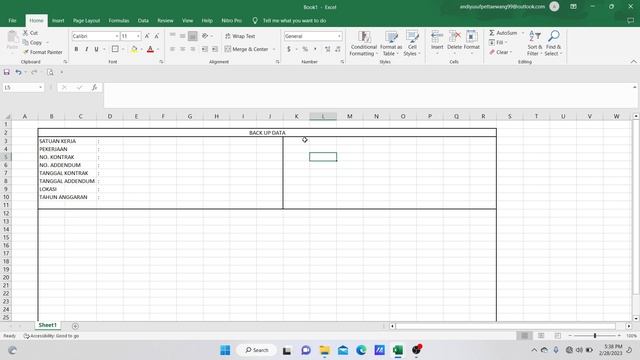Open File Explorer from taskbar
Image resolution: width=640 pixels, height=360 pixels.
[x=324, y=350]
